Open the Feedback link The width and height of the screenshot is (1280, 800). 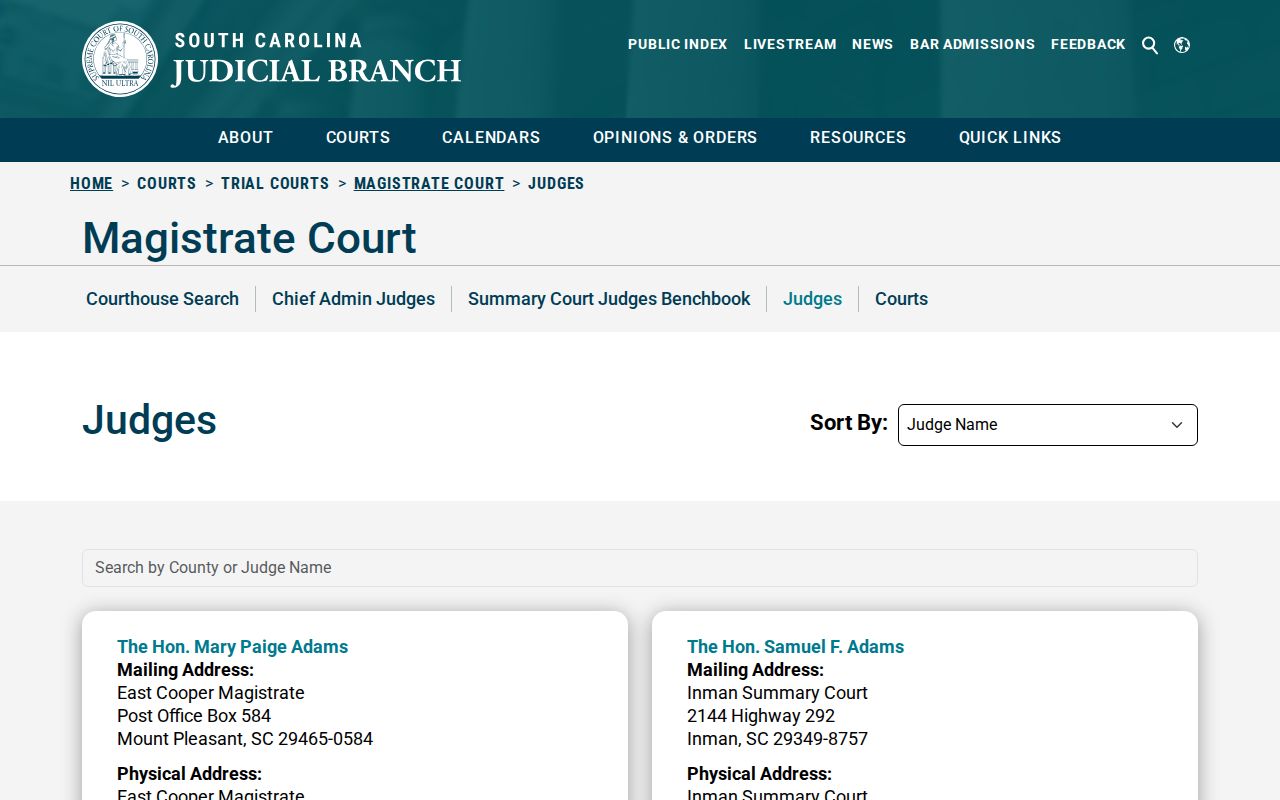pyautogui.click(x=1088, y=44)
